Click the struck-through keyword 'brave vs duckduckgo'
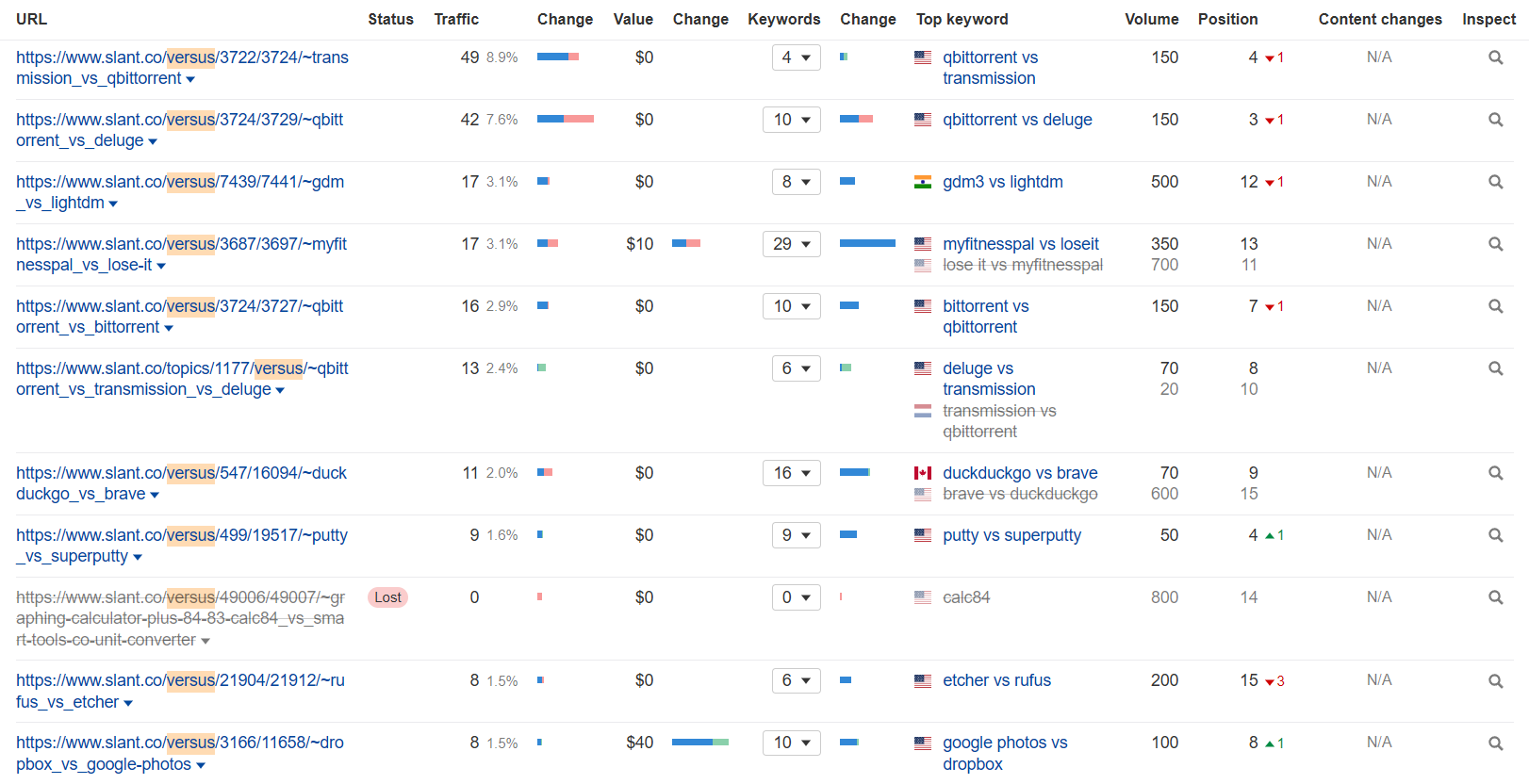 (1020, 494)
